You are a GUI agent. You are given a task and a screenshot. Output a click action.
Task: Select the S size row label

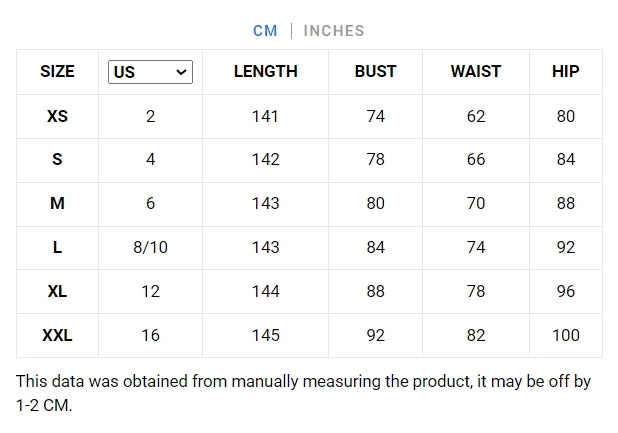coord(57,160)
